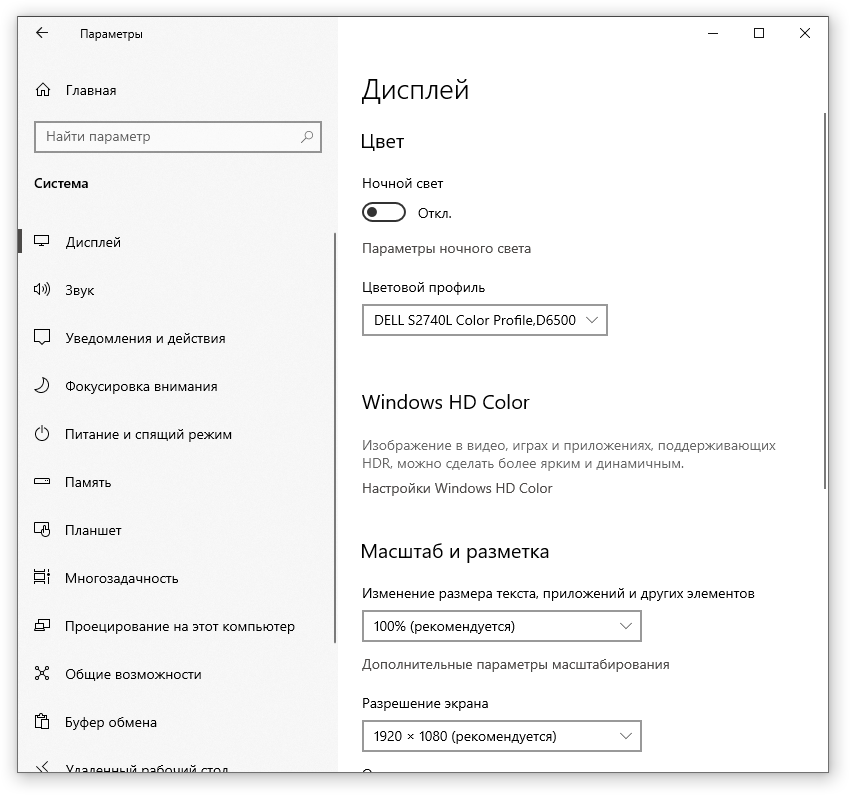
Task: Open Уведомления и действия icon
Action: [42, 338]
